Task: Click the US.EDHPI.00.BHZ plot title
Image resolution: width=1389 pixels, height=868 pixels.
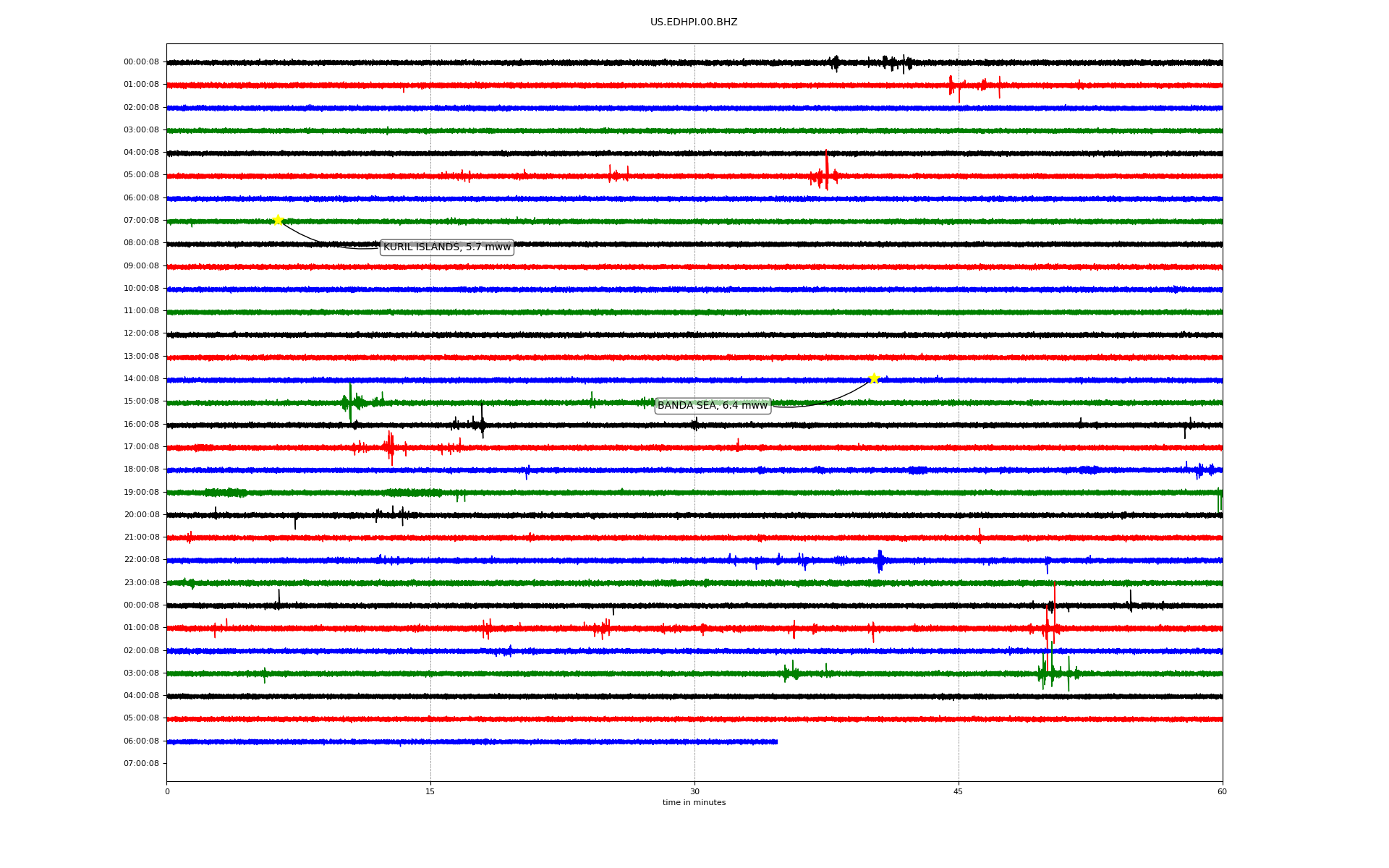Action: [693, 22]
